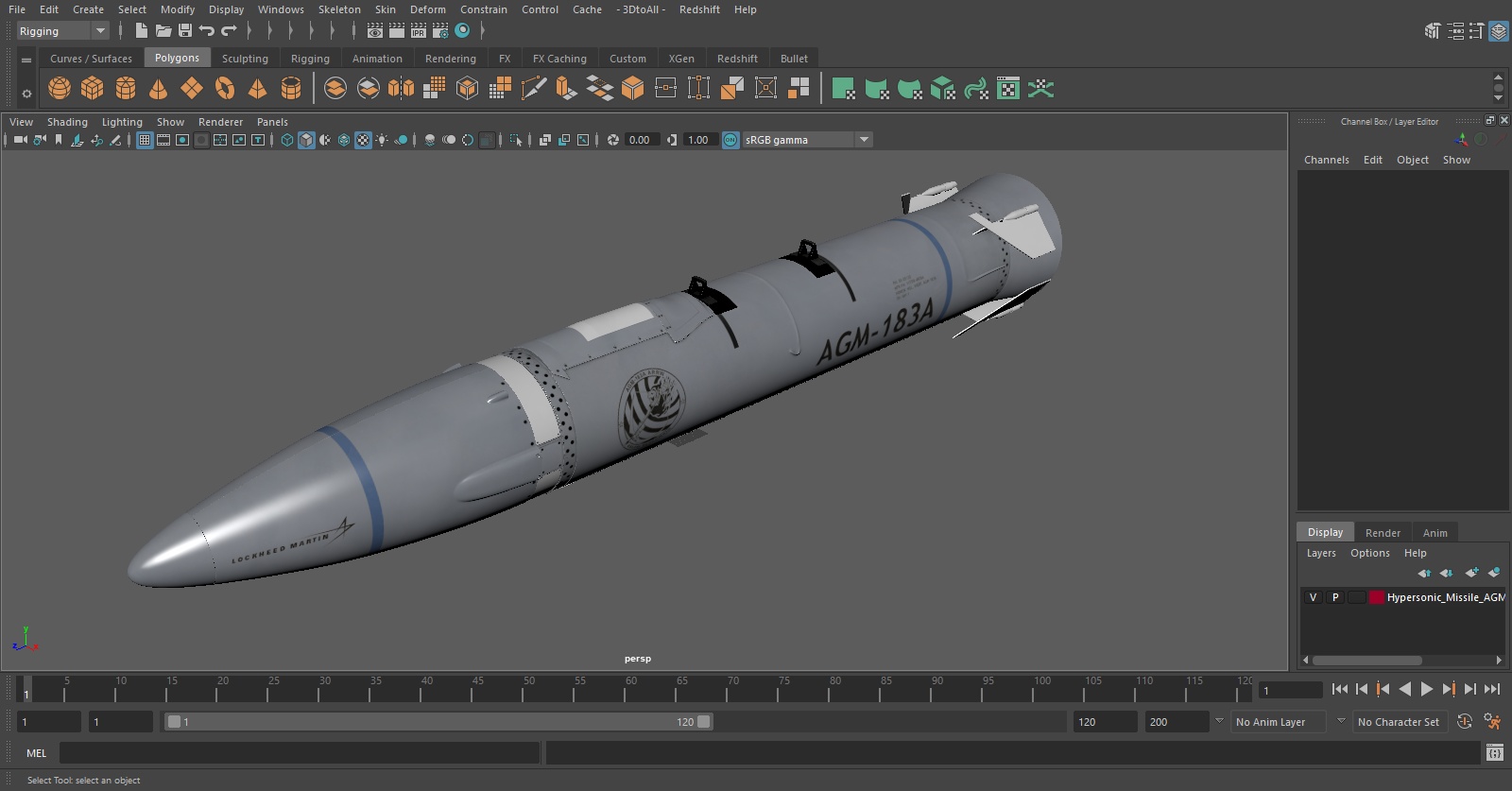Toggle smooth shade all in viewport
This screenshot has width=1512, height=791.
[306, 140]
